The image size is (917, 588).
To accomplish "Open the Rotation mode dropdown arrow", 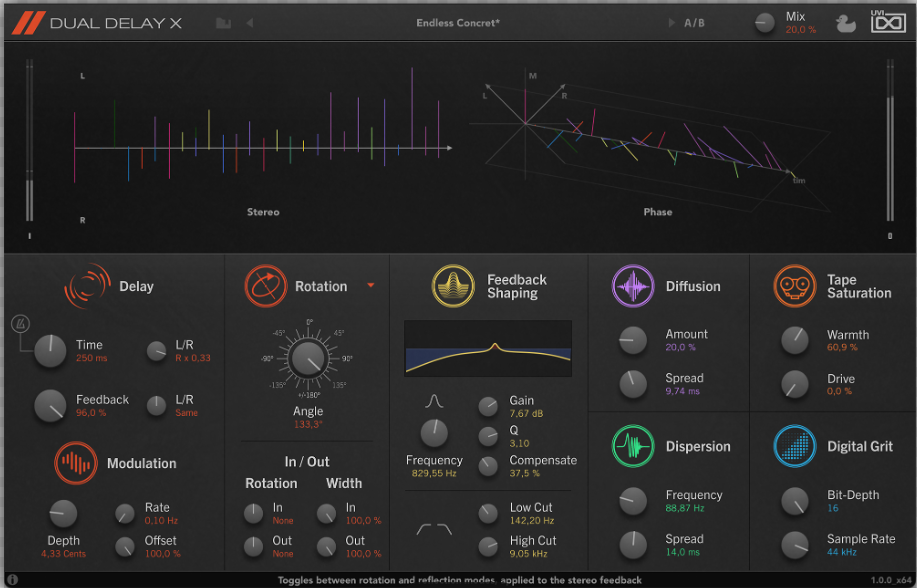I will [371, 286].
